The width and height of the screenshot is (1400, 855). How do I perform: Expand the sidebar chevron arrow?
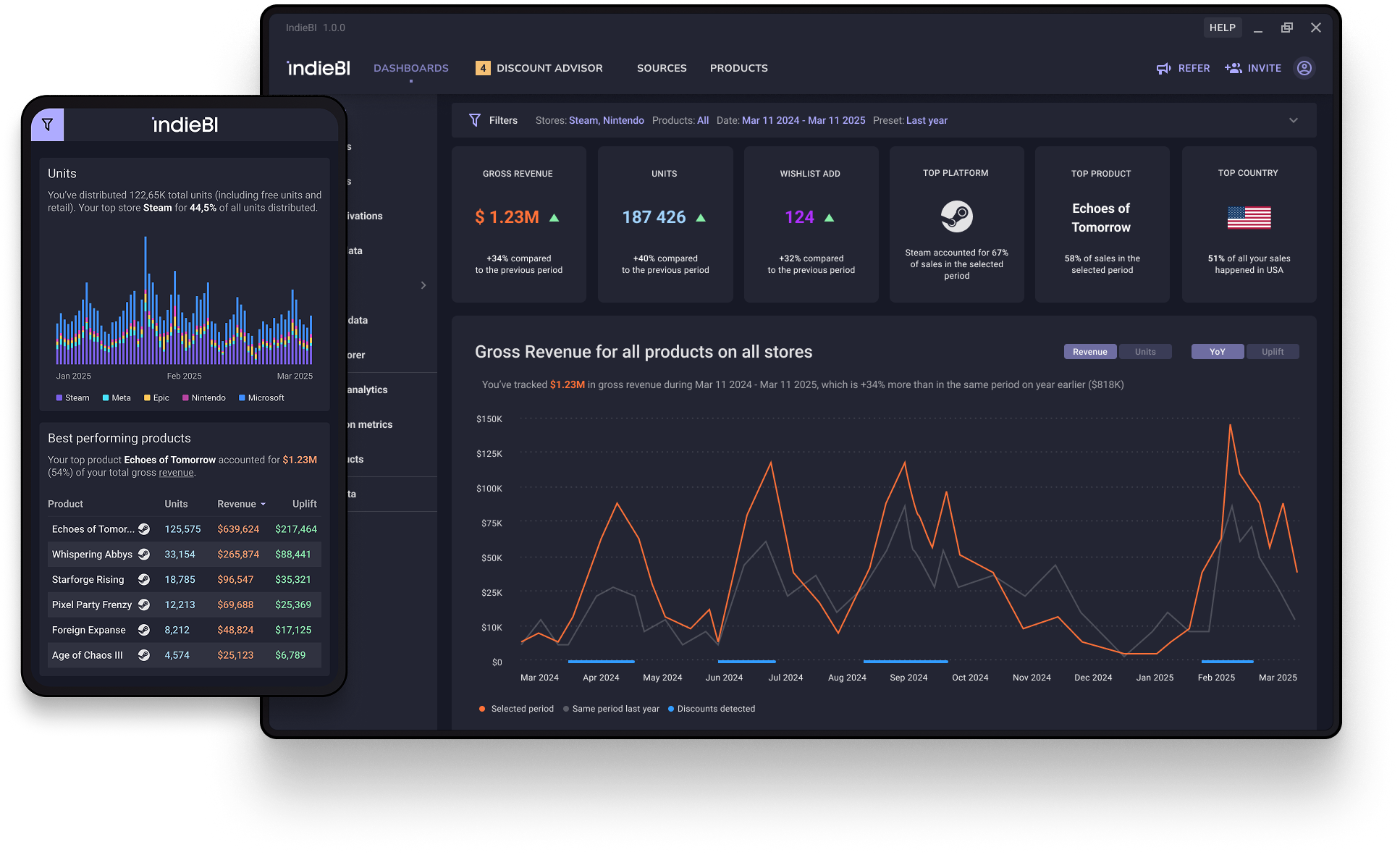pos(423,285)
